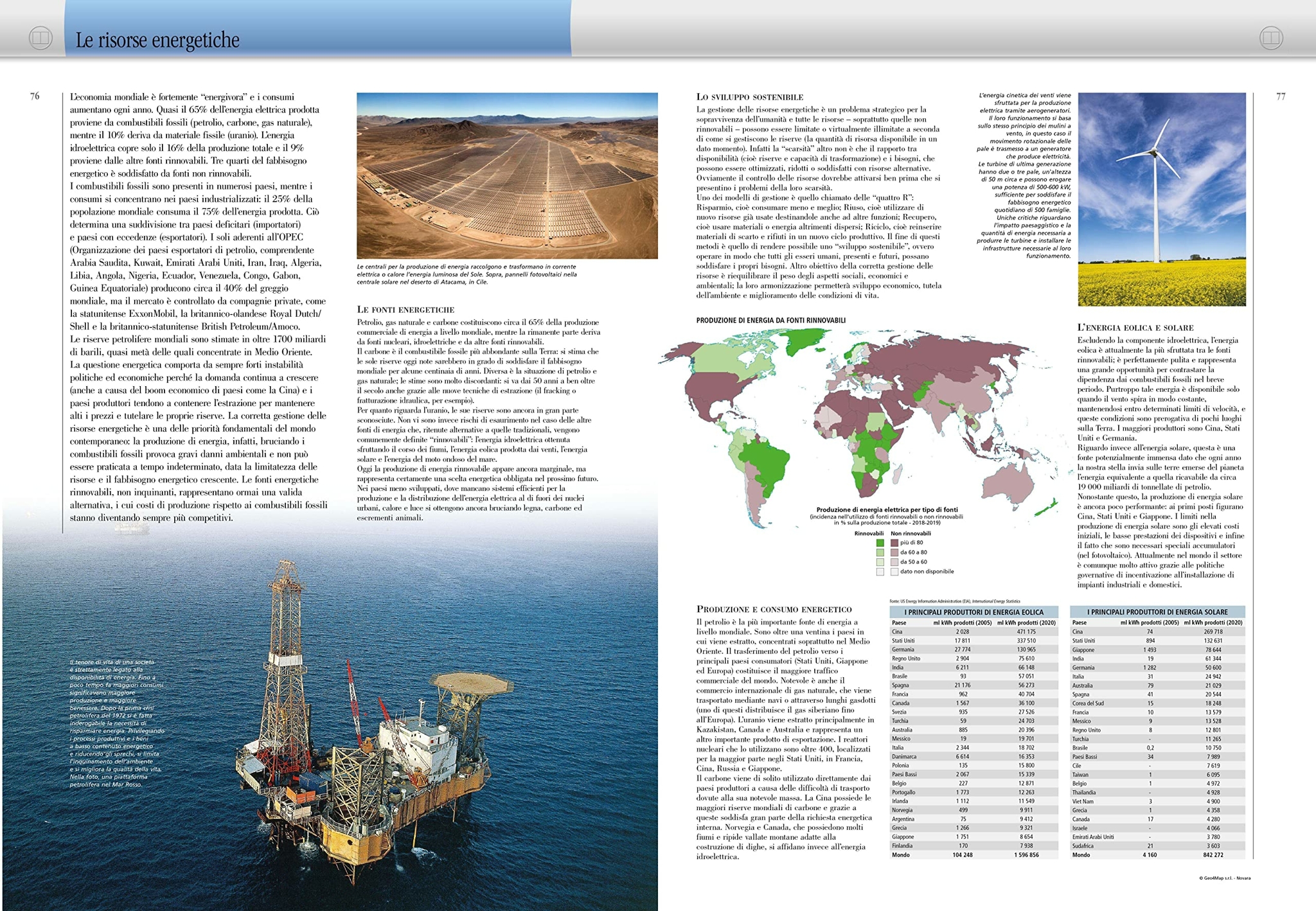
Task: Click the 'Non rinnovabili' legend column label
Action: (911, 533)
